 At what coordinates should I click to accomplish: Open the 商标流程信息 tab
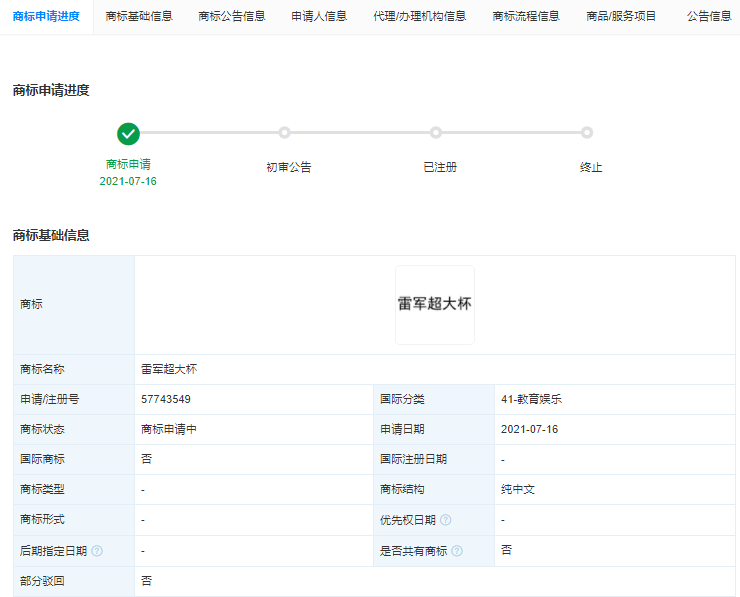[526, 17]
